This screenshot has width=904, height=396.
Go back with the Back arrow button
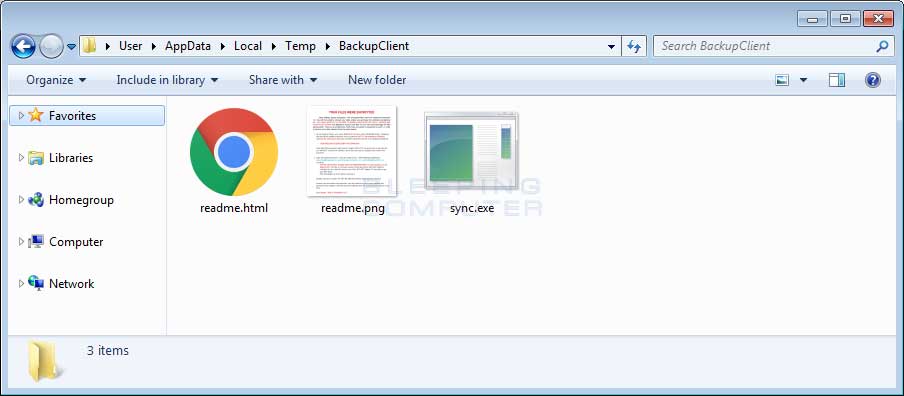[23, 47]
